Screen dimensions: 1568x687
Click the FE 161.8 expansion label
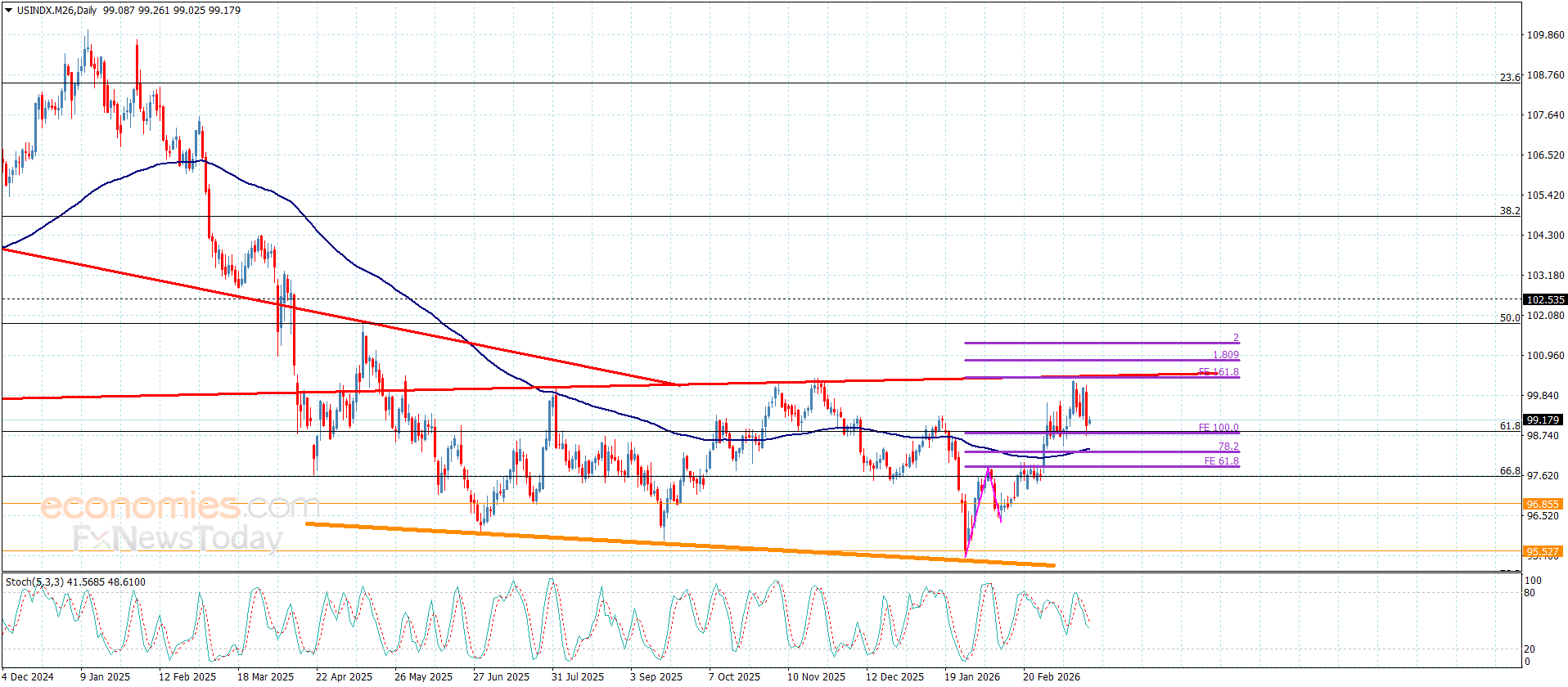pos(1219,372)
